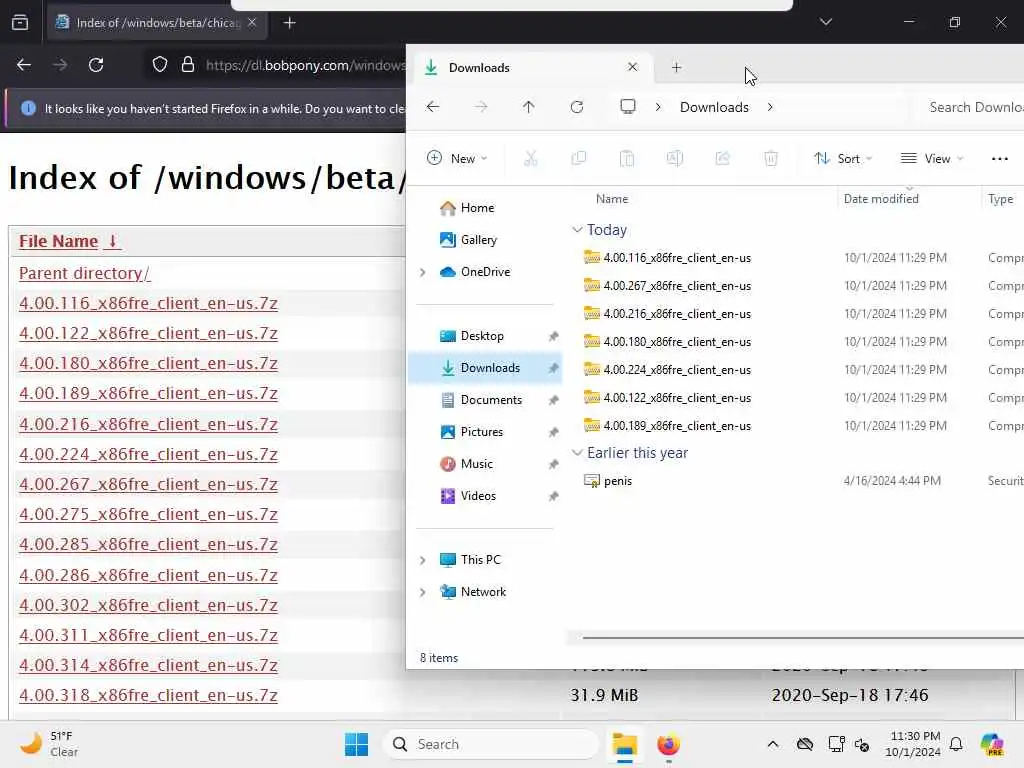Image resolution: width=1024 pixels, height=768 pixels.
Task: Open the See more ellipsis menu in Explorer
Action: tap(999, 159)
